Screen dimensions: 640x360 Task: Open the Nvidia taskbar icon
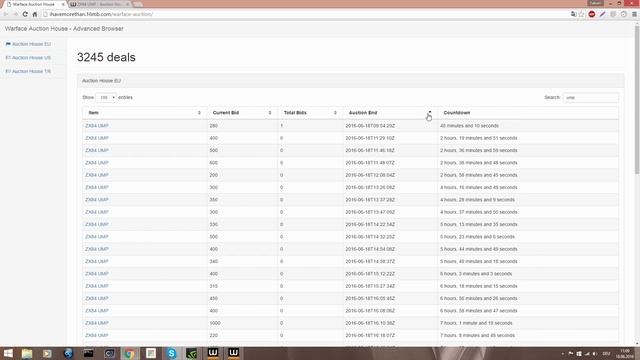pyautogui.click(x=192, y=353)
